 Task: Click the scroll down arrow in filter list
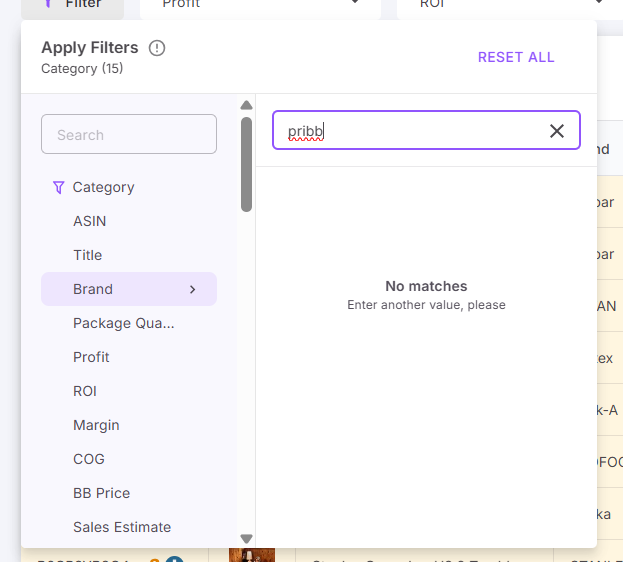(x=246, y=539)
